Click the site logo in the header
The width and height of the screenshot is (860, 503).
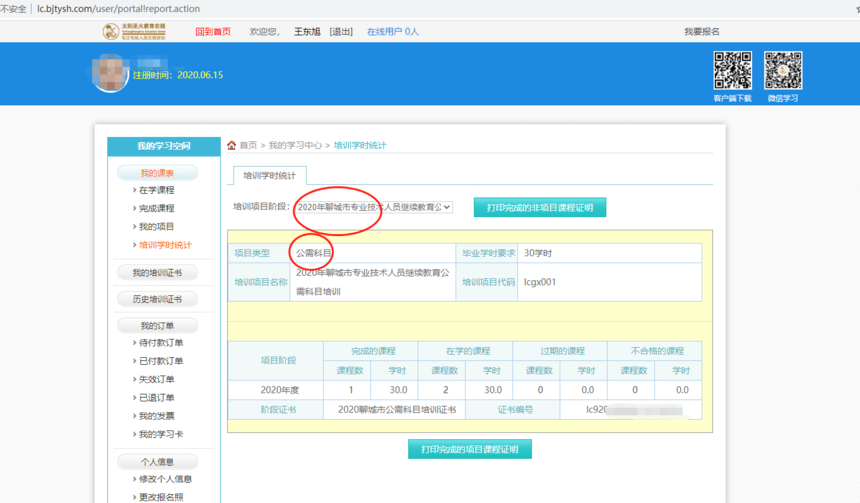coord(134,31)
